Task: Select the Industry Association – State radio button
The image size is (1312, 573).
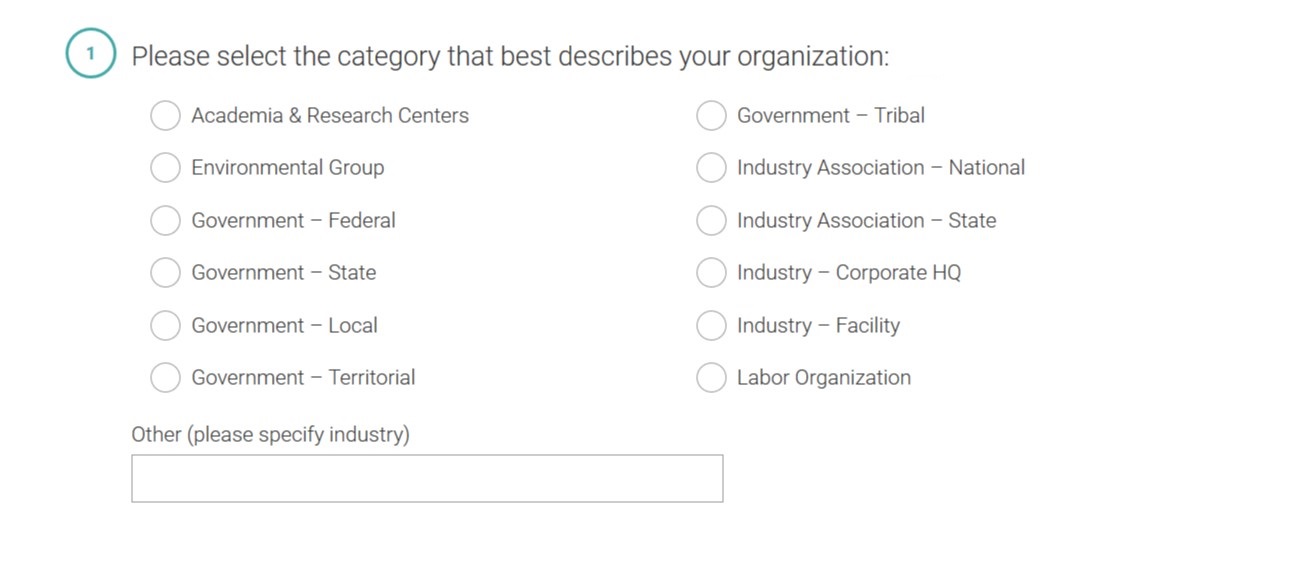Action: (x=711, y=221)
